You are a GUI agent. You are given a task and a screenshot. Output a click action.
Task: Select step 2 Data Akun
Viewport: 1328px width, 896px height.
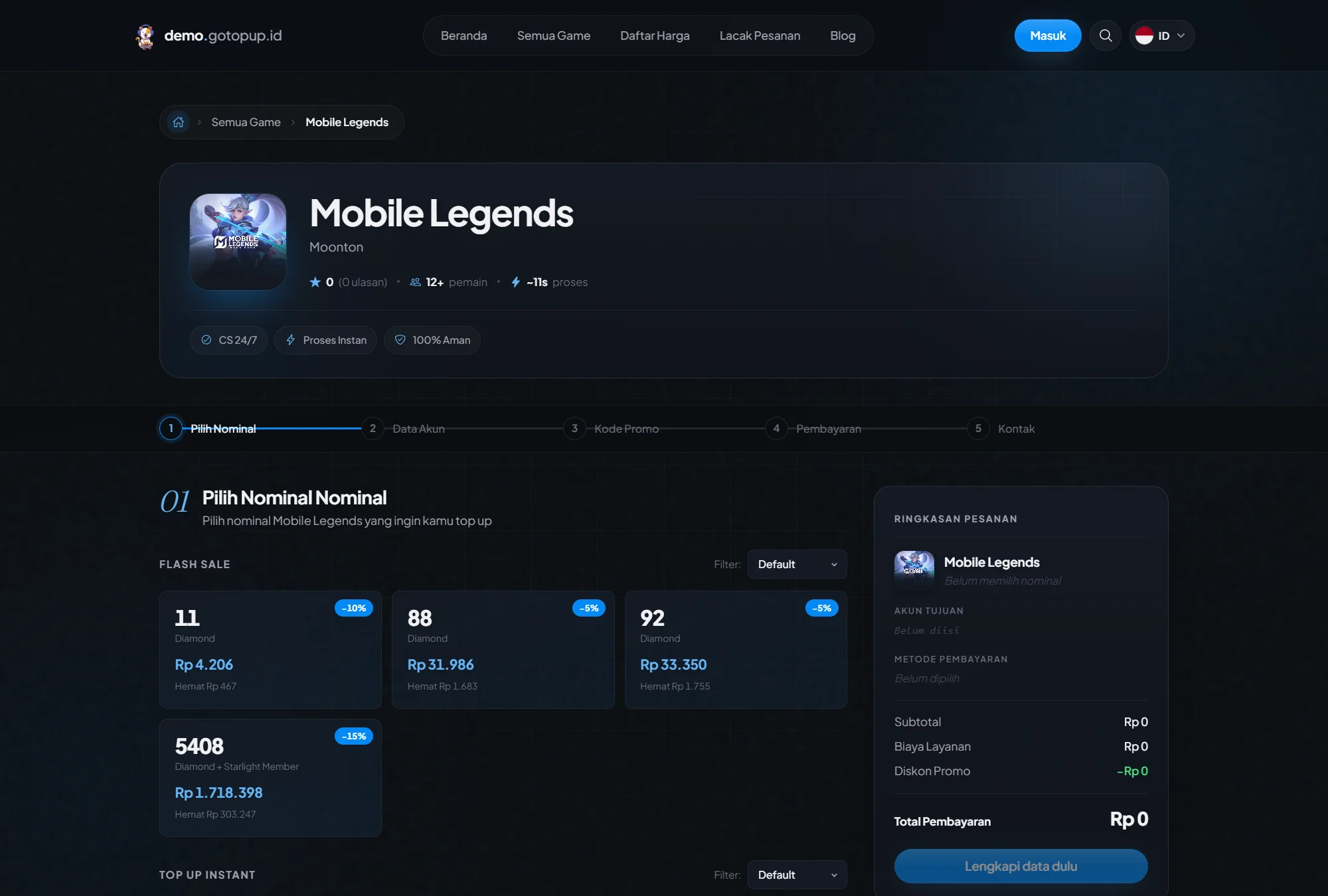[x=403, y=429]
